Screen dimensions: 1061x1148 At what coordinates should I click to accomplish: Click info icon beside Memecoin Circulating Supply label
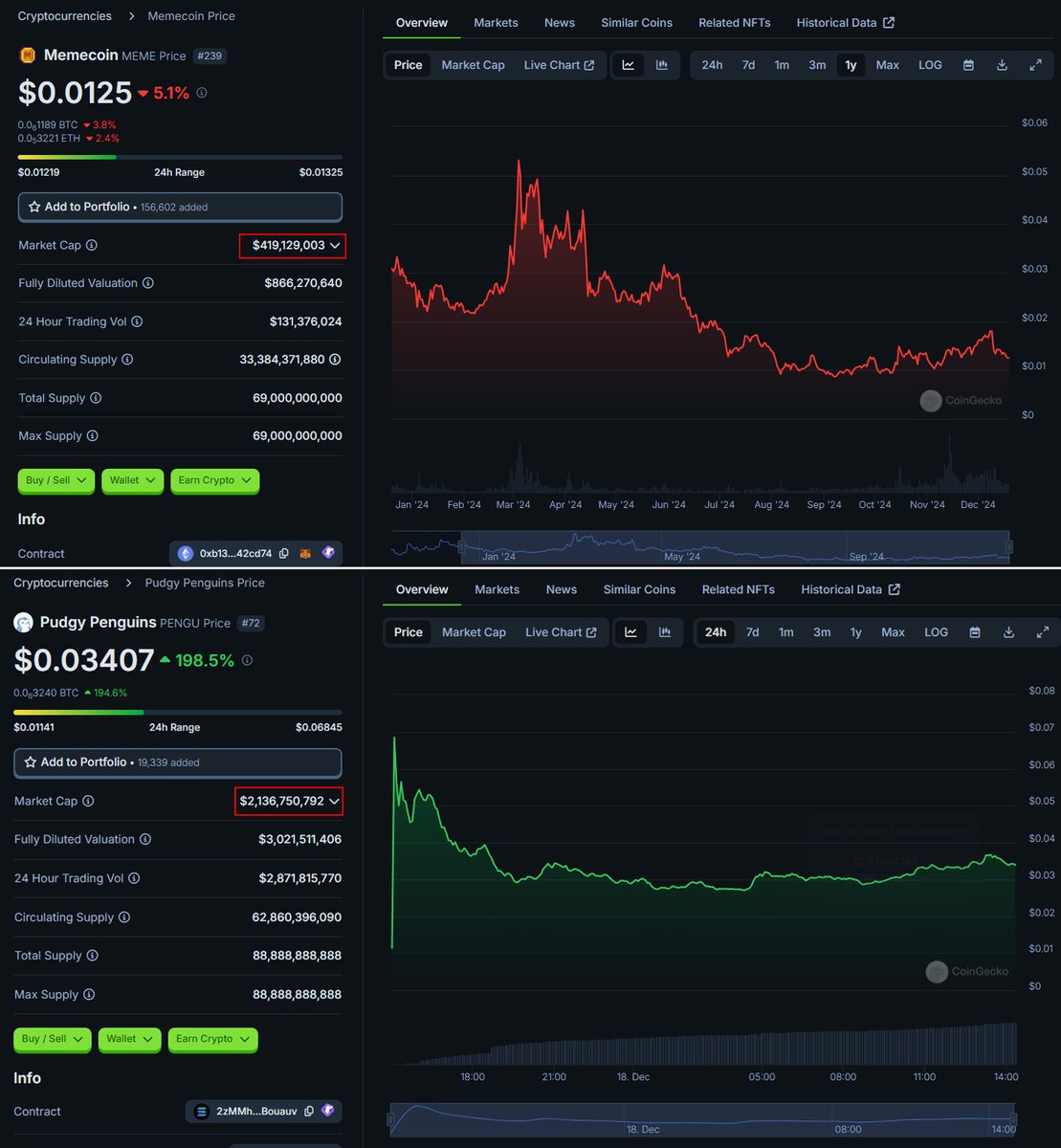click(x=127, y=360)
